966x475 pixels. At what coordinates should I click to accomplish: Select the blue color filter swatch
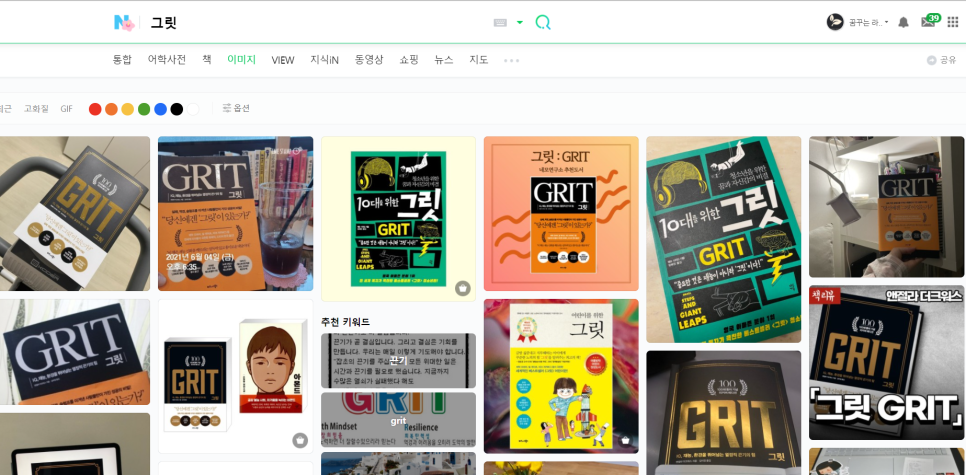point(161,109)
